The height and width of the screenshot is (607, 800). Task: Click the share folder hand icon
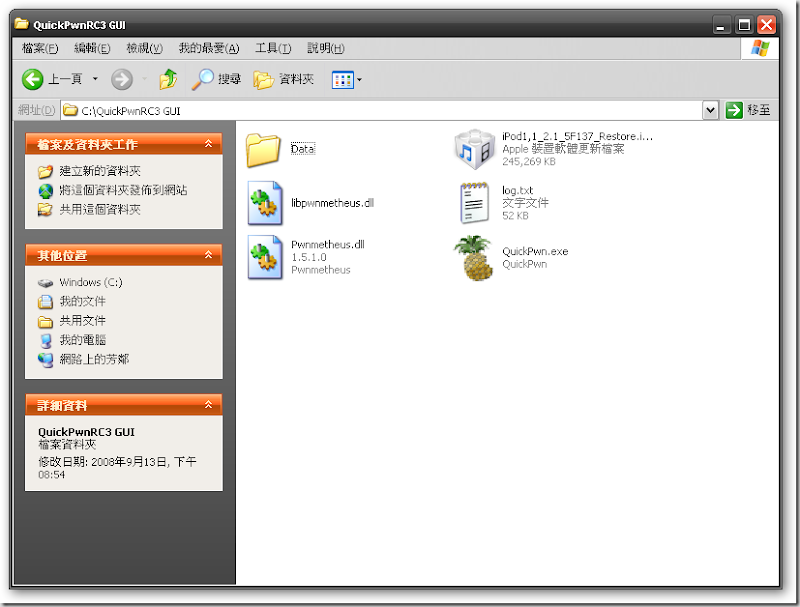tap(45, 210)
